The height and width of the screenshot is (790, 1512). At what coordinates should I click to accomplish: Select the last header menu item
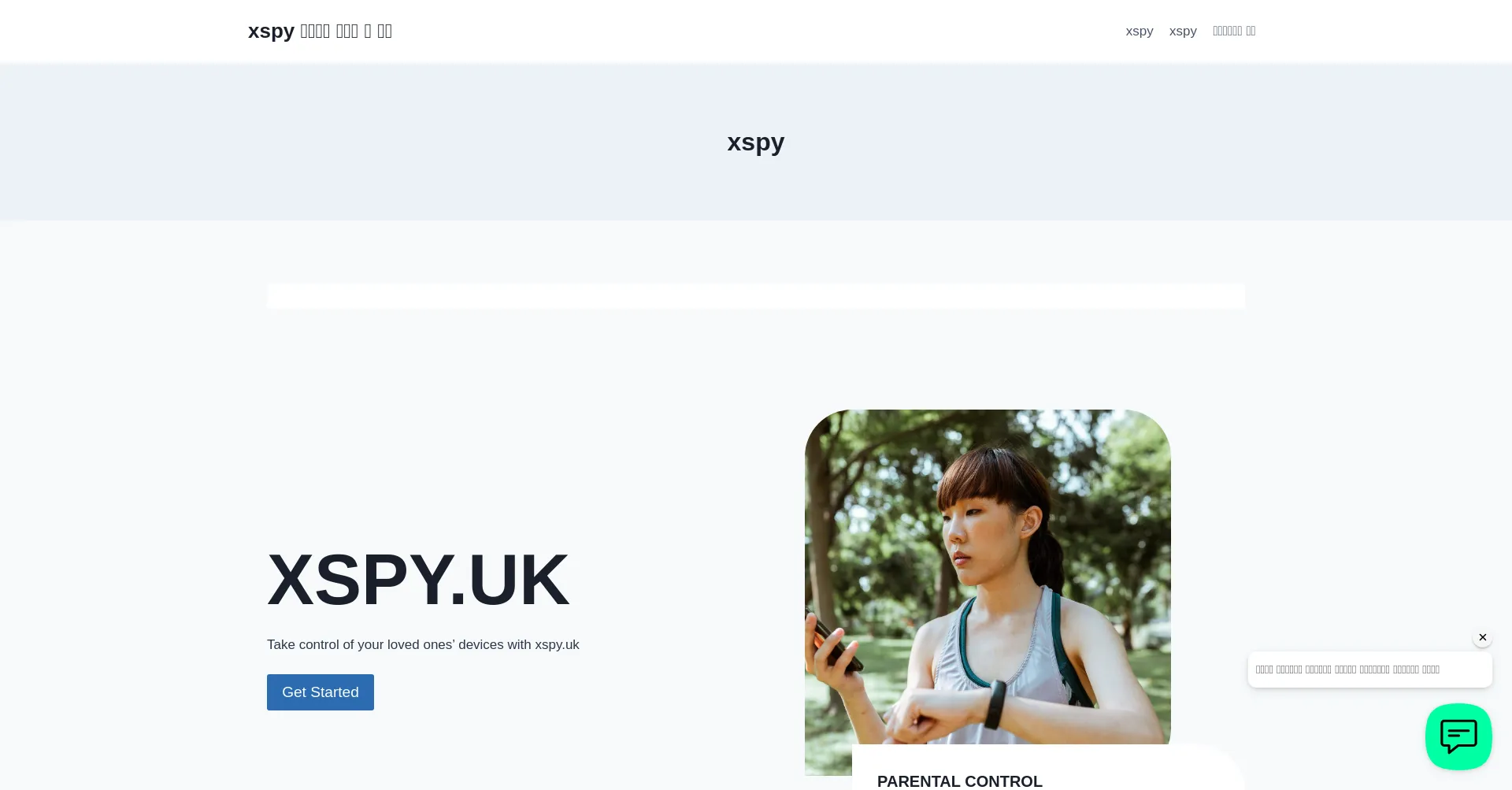(1234, 31)
